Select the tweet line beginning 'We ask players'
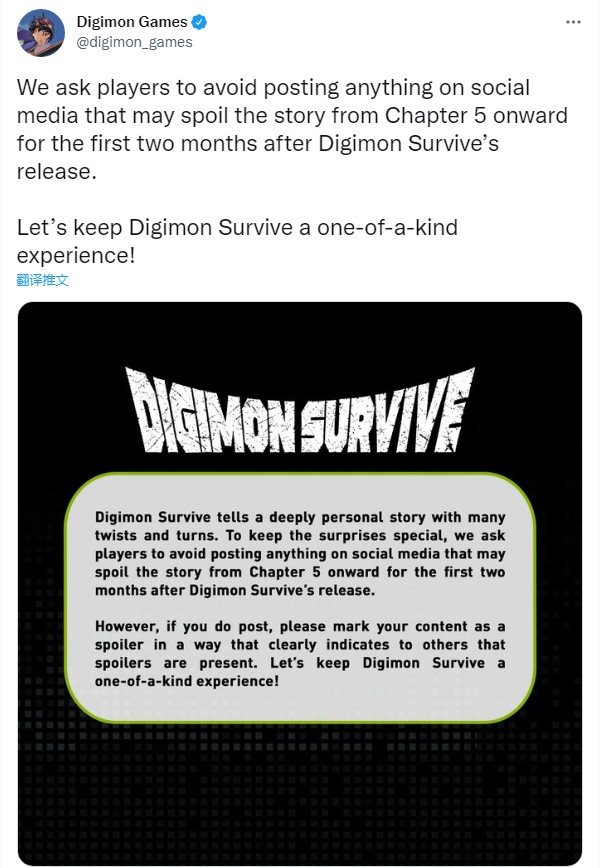Viewport: 600px width, 868px height. point(273,87)
